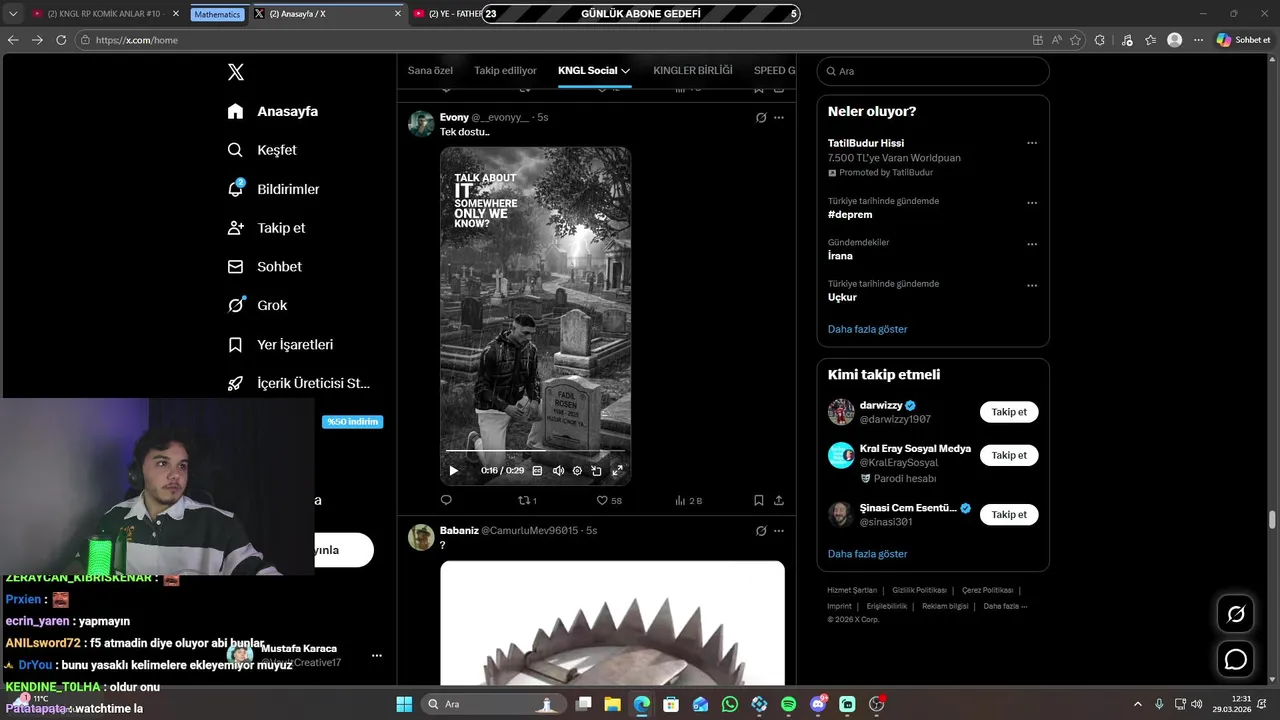Image resolution: width=1280 pixels, height=720 pixels.
Task: Open Hizmet Şartları link
Action: (x=852, y=590)
